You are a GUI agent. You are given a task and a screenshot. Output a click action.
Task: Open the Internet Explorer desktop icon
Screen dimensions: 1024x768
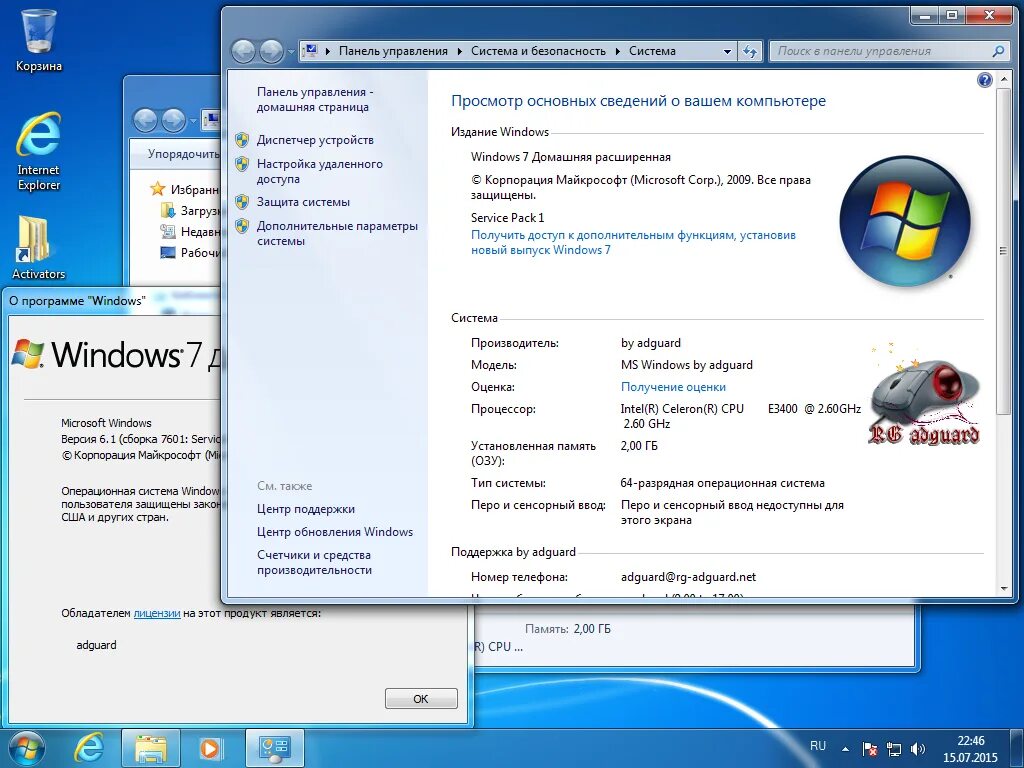tap(39, 152)
